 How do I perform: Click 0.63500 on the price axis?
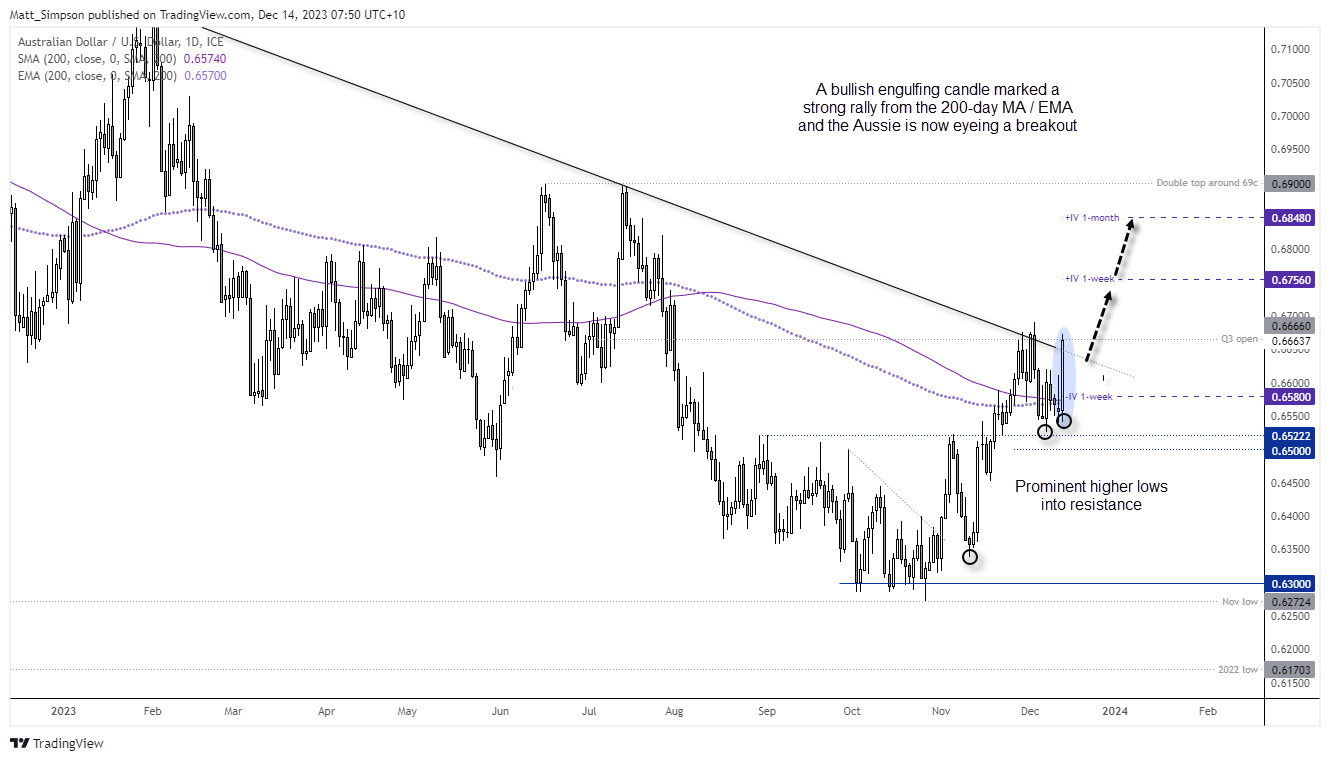coord(1288,549)
